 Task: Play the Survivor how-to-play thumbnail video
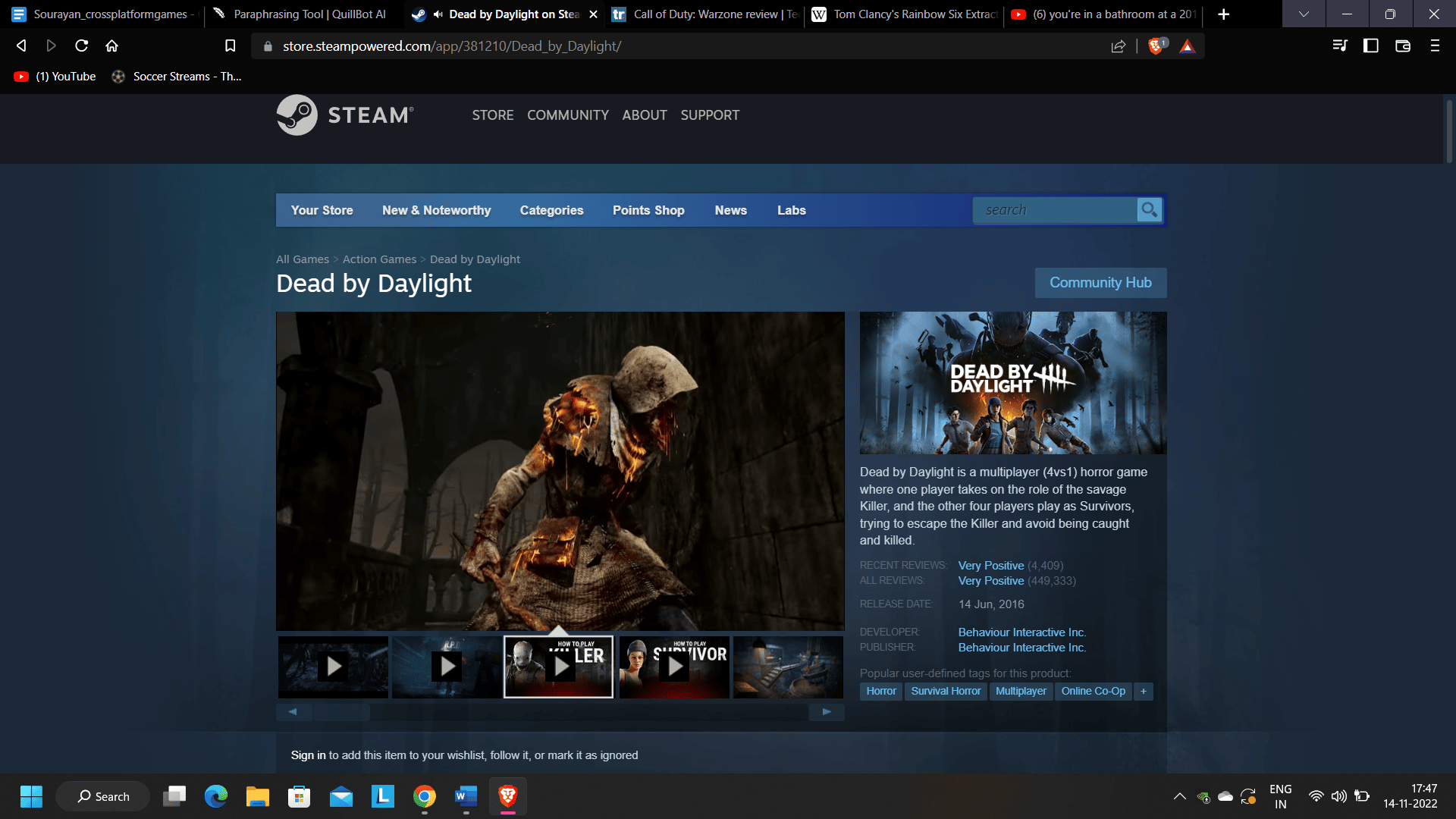671,666
